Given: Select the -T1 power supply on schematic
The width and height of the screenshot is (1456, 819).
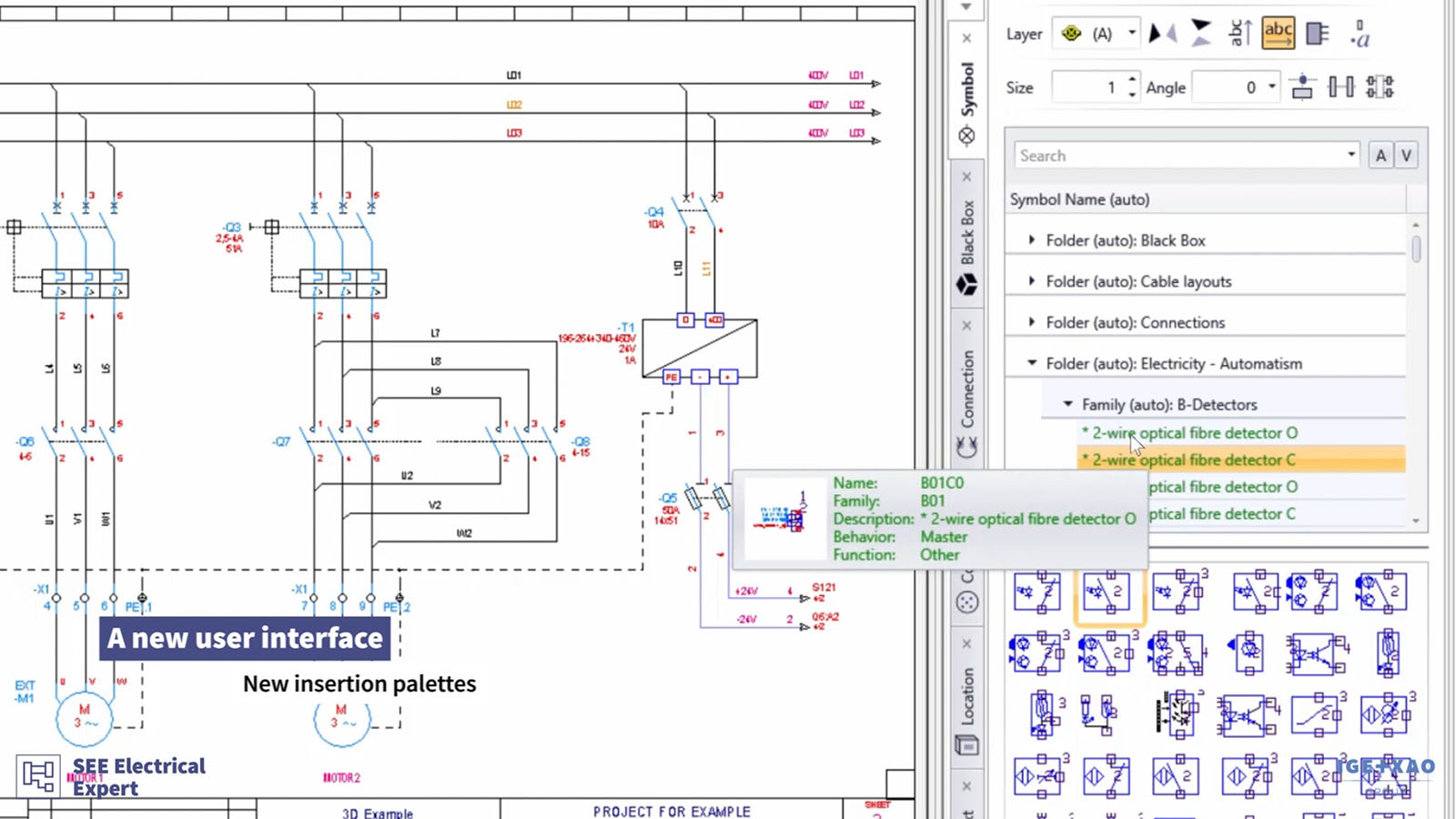Looking at the screenshot, I should (700, 349).
